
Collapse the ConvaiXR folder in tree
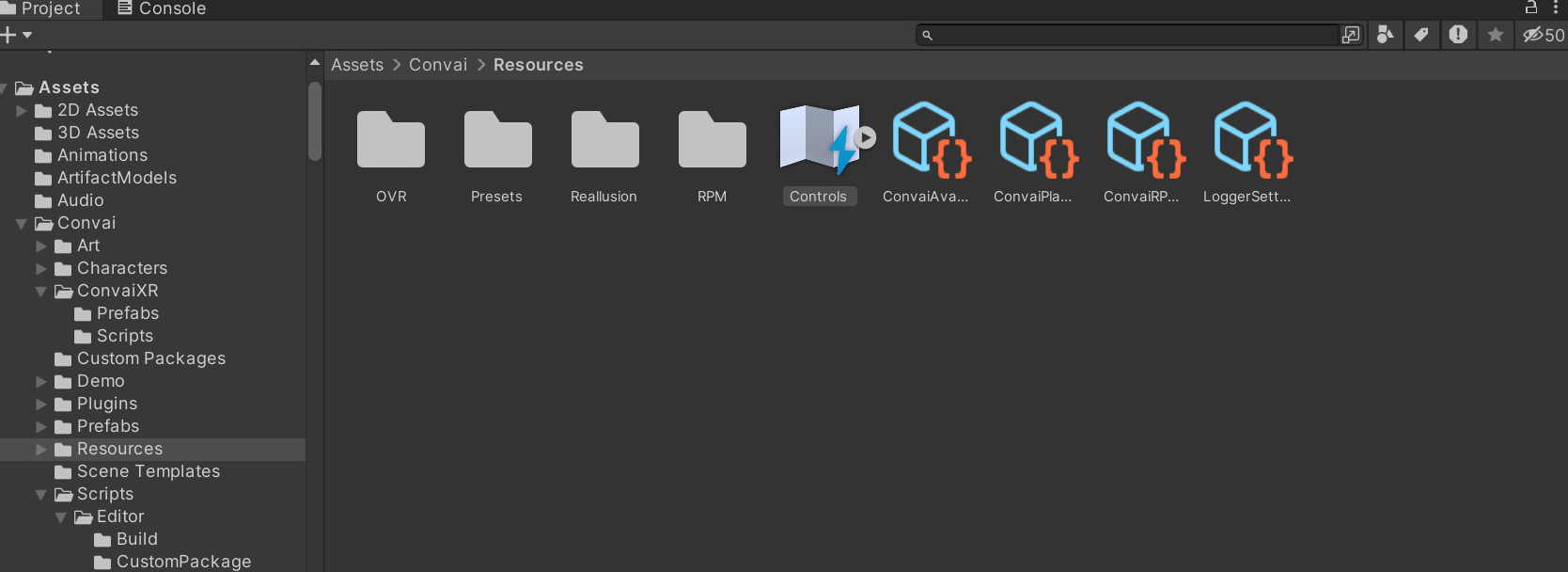41,292
